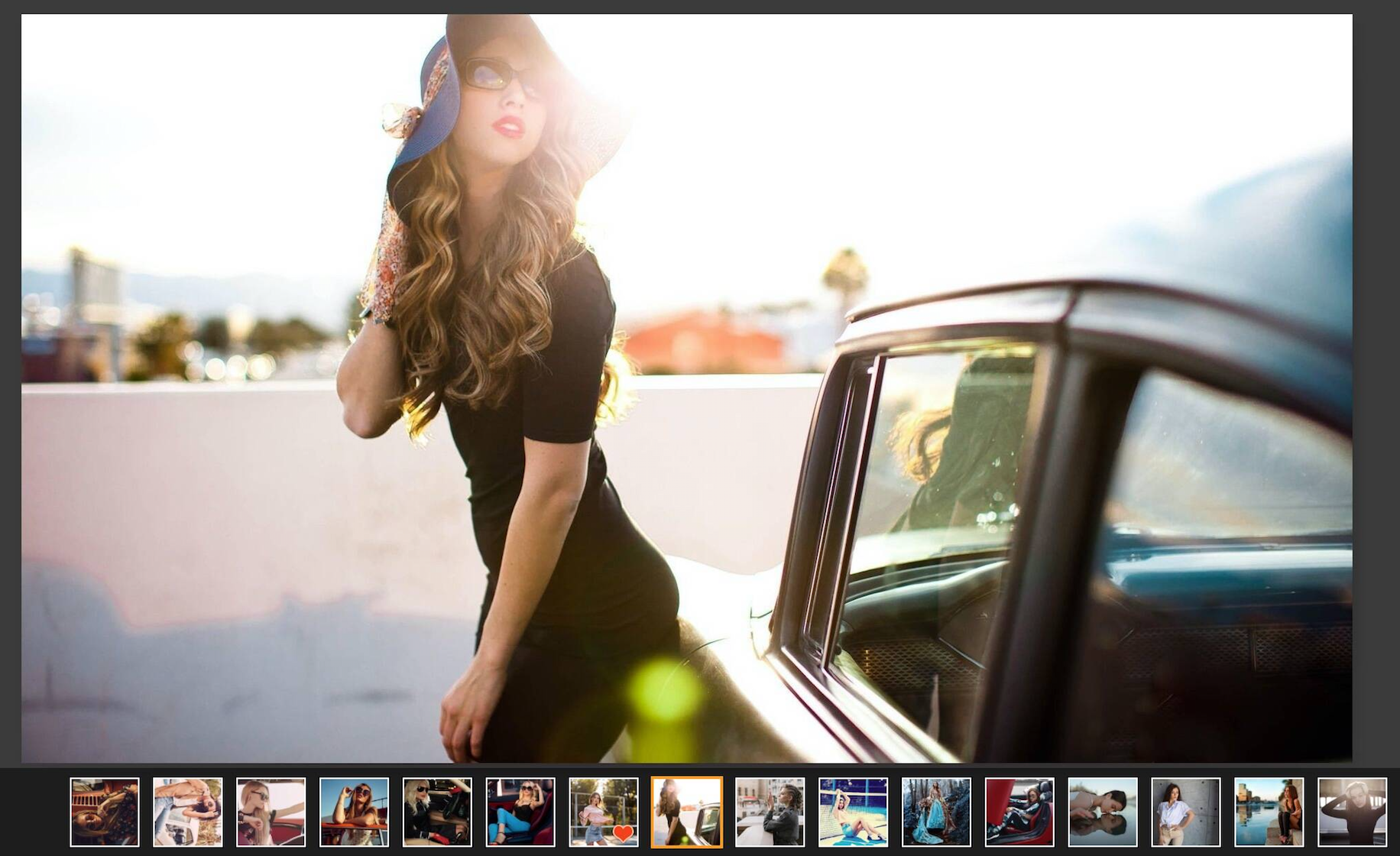Click the large main photo preview

[687, 388]
